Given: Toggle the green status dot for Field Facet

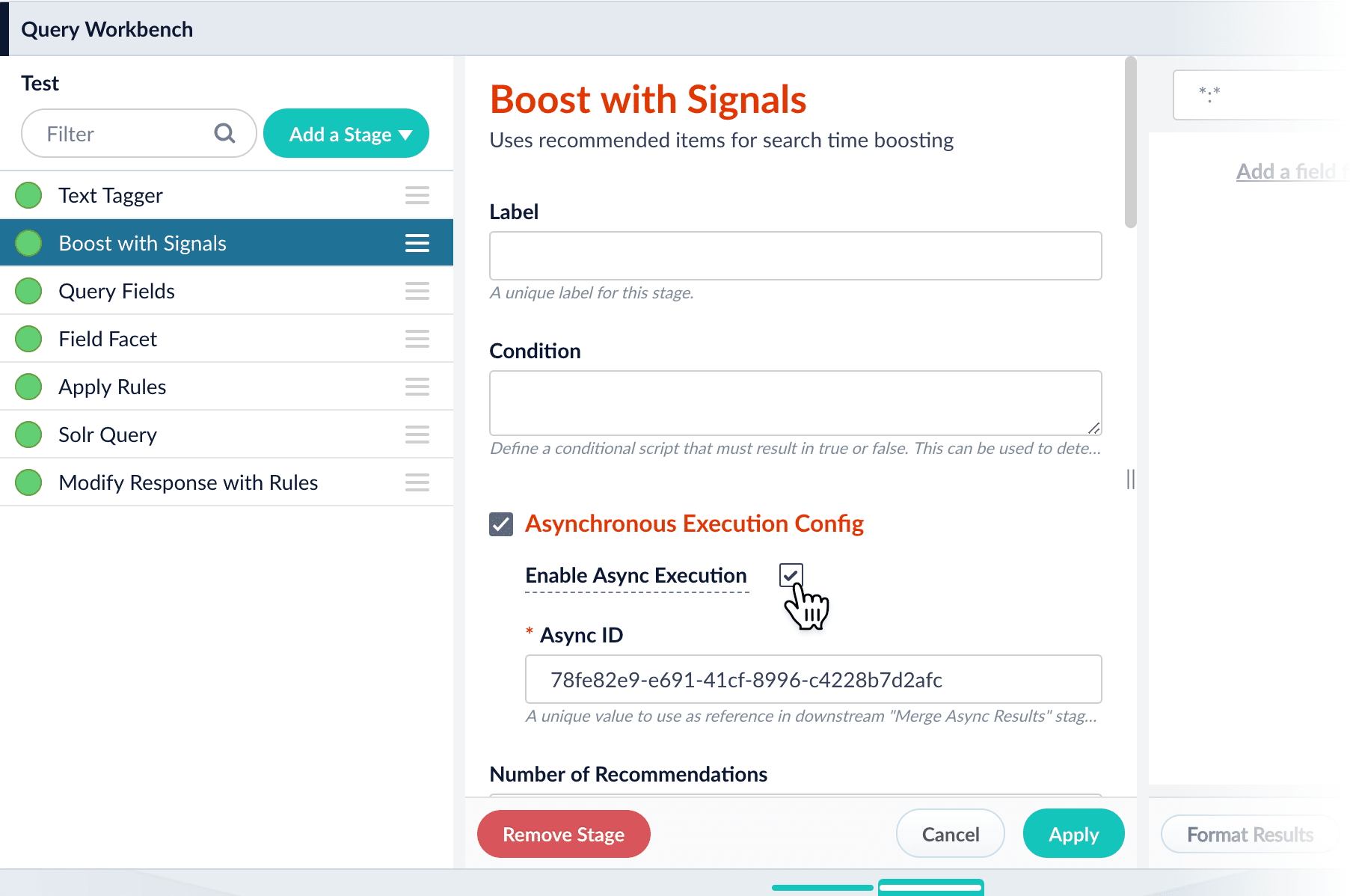Looking at the screenshot, I should (x=28, y=339).
